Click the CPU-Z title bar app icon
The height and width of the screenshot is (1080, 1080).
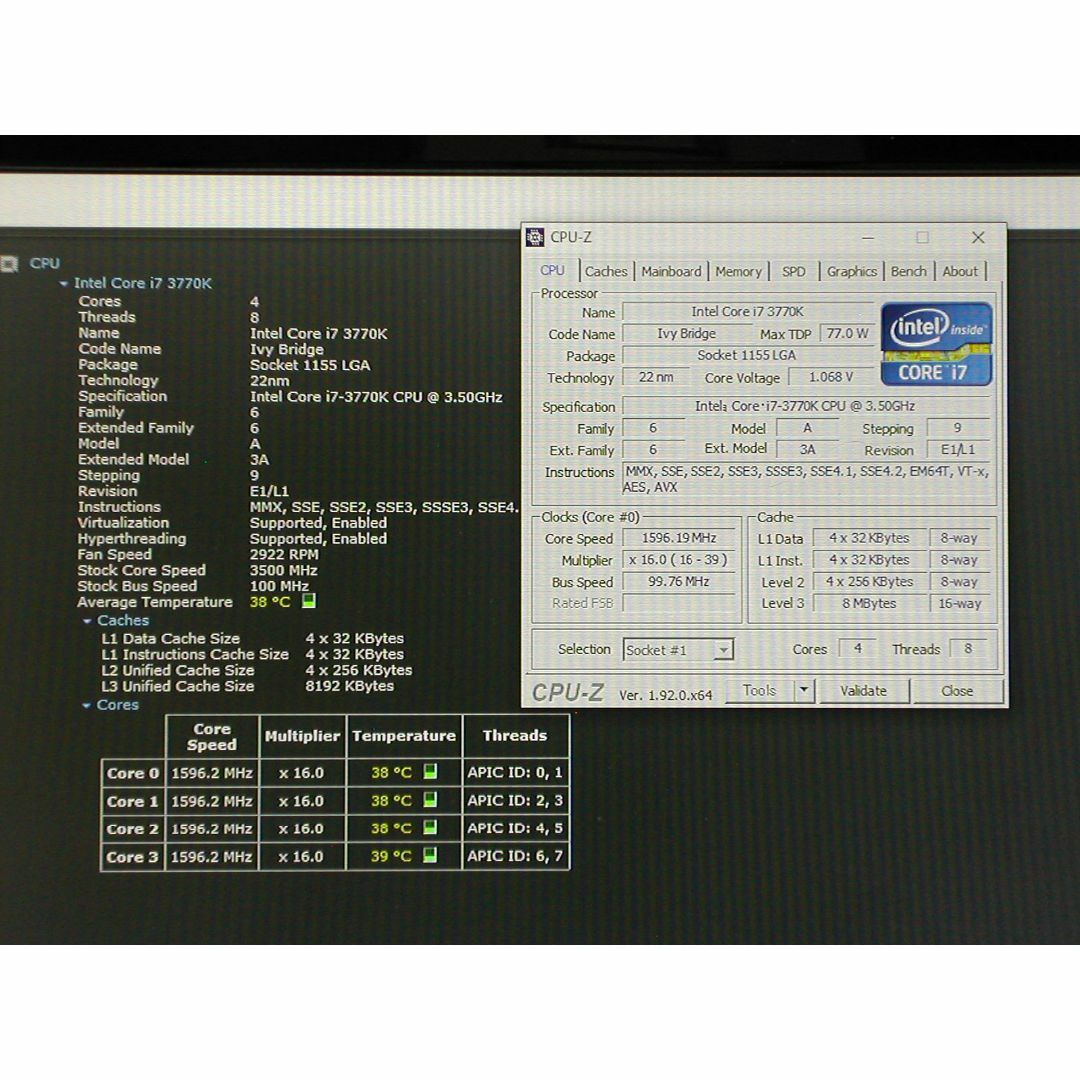click(534, 238)
